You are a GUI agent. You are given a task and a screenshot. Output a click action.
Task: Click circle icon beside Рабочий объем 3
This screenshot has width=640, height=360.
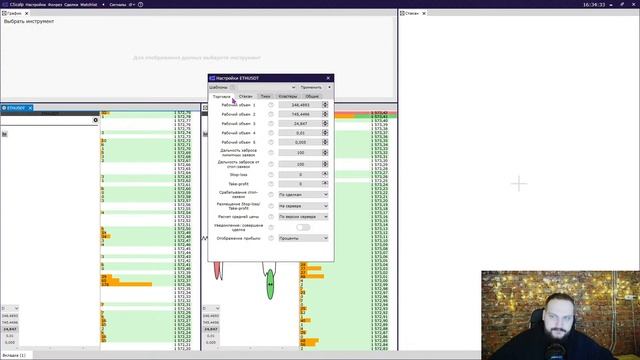[x=271, y=123]
